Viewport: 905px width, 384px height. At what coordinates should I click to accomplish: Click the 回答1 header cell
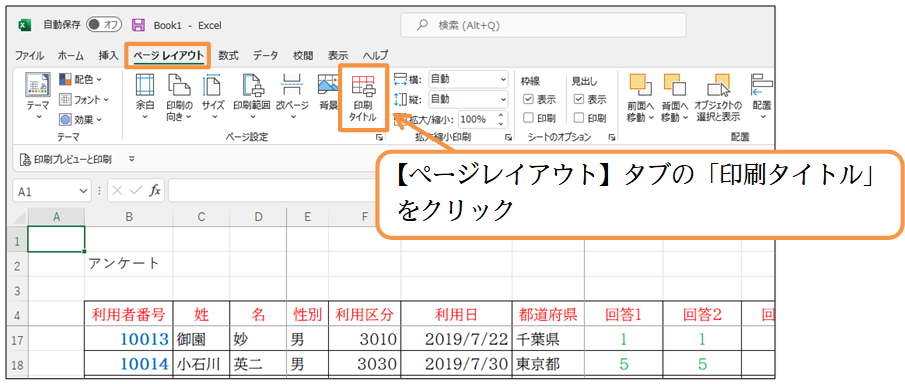[x=624, y=314]
